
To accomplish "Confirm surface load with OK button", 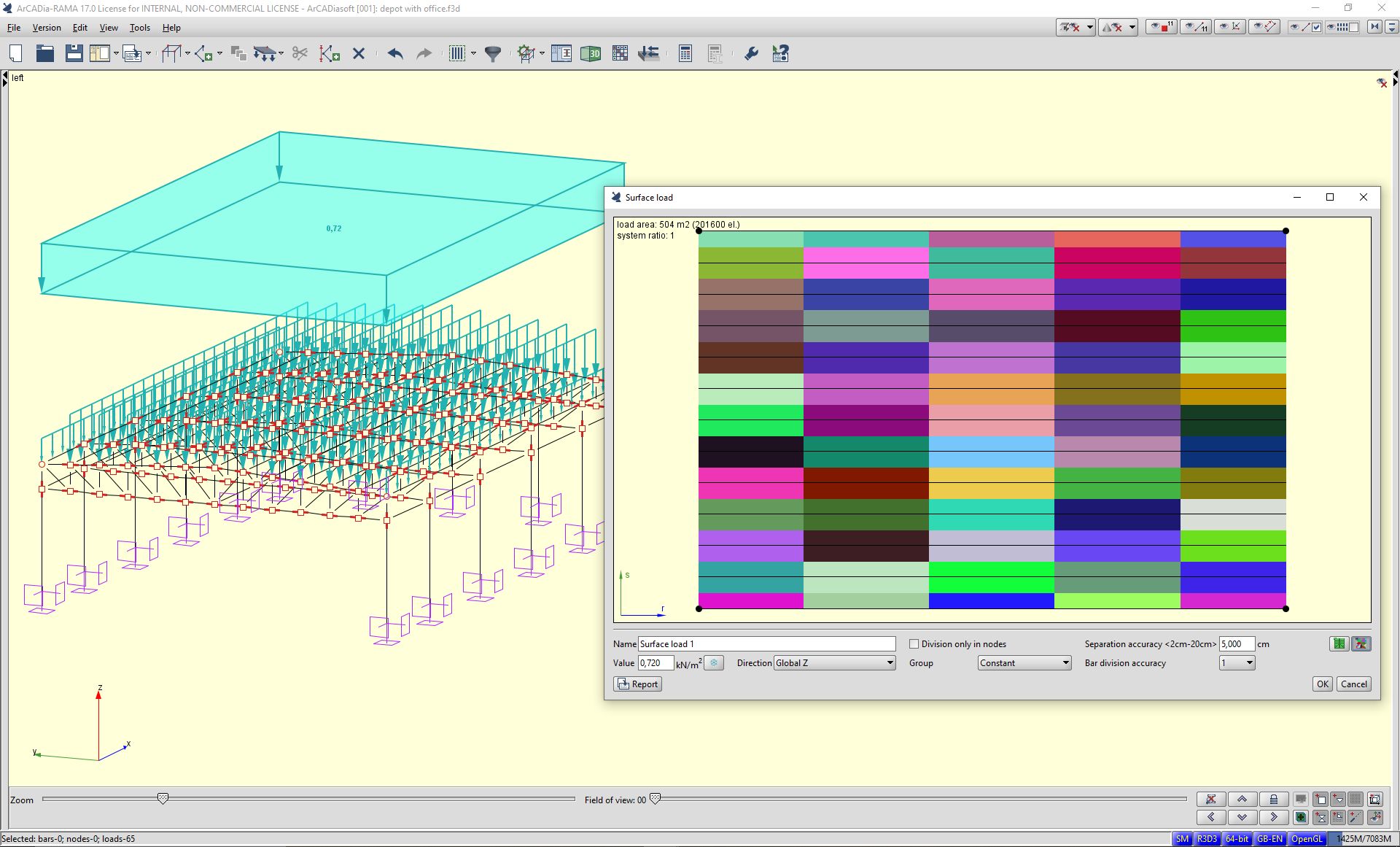I will (x=1322, y=684).
